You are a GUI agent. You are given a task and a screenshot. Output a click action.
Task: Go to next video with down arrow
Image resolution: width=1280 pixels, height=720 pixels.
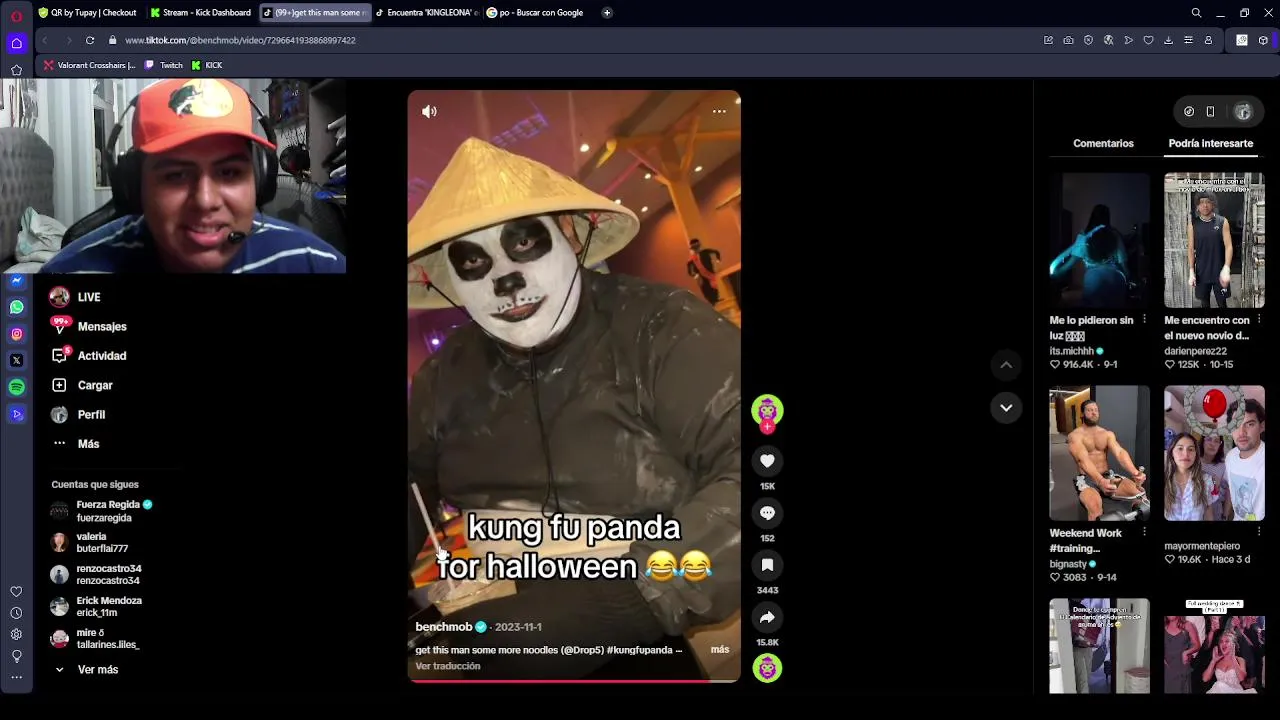1006,407
